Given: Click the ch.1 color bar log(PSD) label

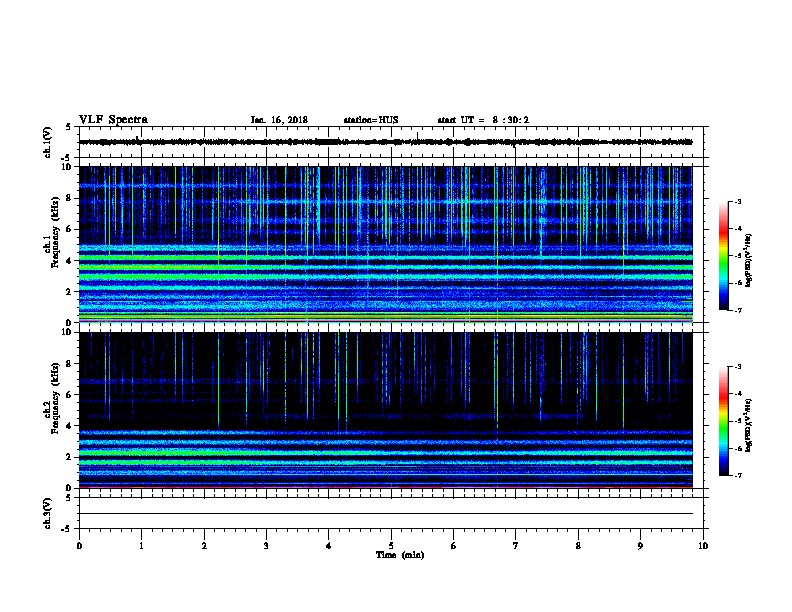Looking at the screenshot, I should pyautogui.click(x=749, y=261).
